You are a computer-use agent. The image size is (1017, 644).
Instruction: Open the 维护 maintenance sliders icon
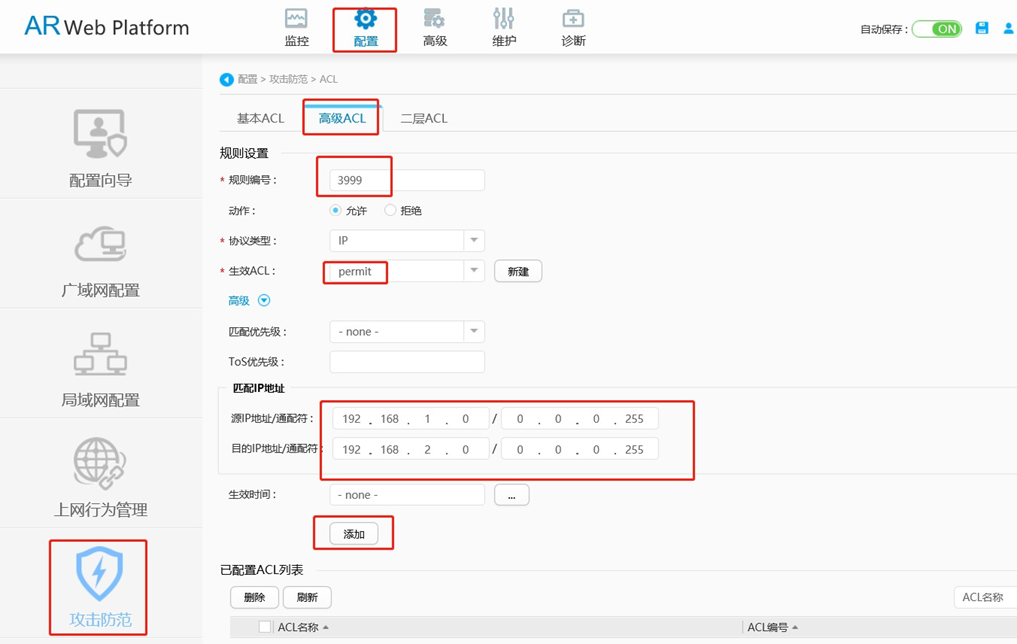[503, 19]
